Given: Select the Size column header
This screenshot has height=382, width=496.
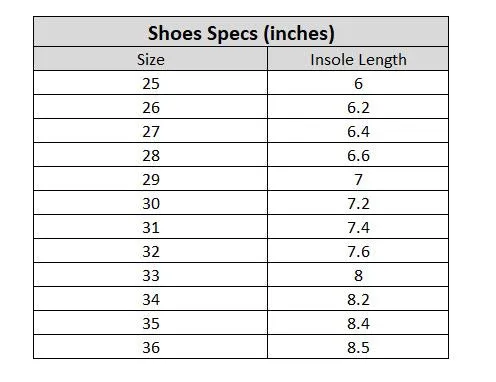Looking at the screenshot, I should coord(151,59).
